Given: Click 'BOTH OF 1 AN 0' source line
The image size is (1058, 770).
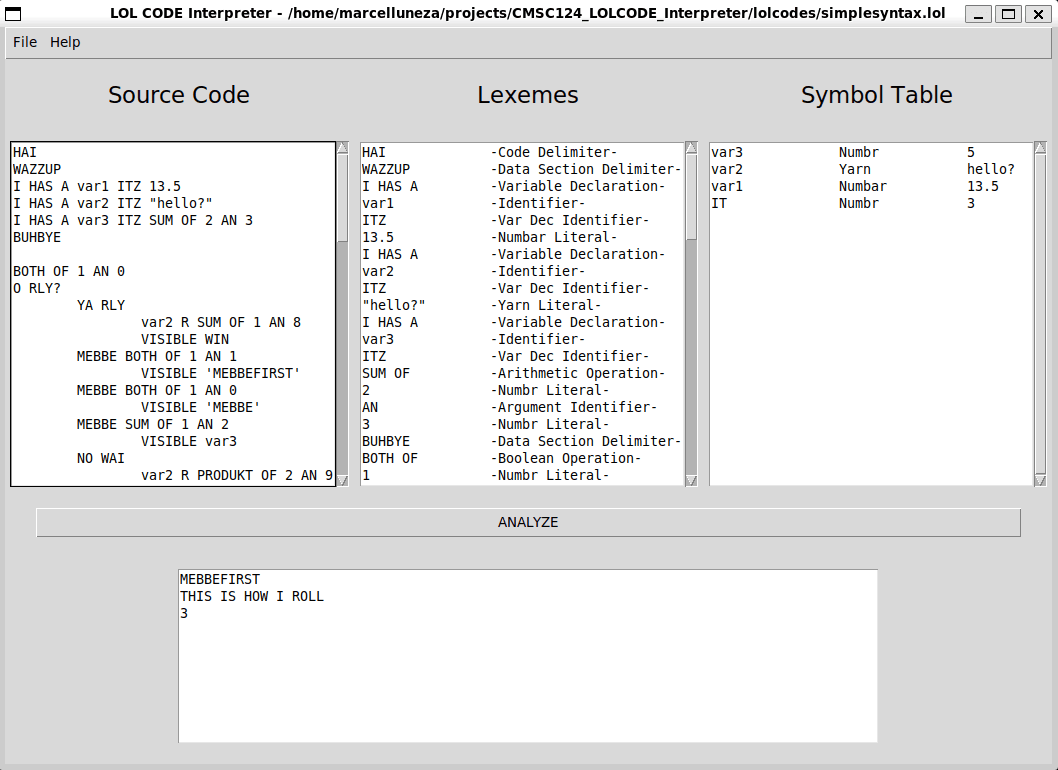Looking at the screenshot, I should [69, 271].
